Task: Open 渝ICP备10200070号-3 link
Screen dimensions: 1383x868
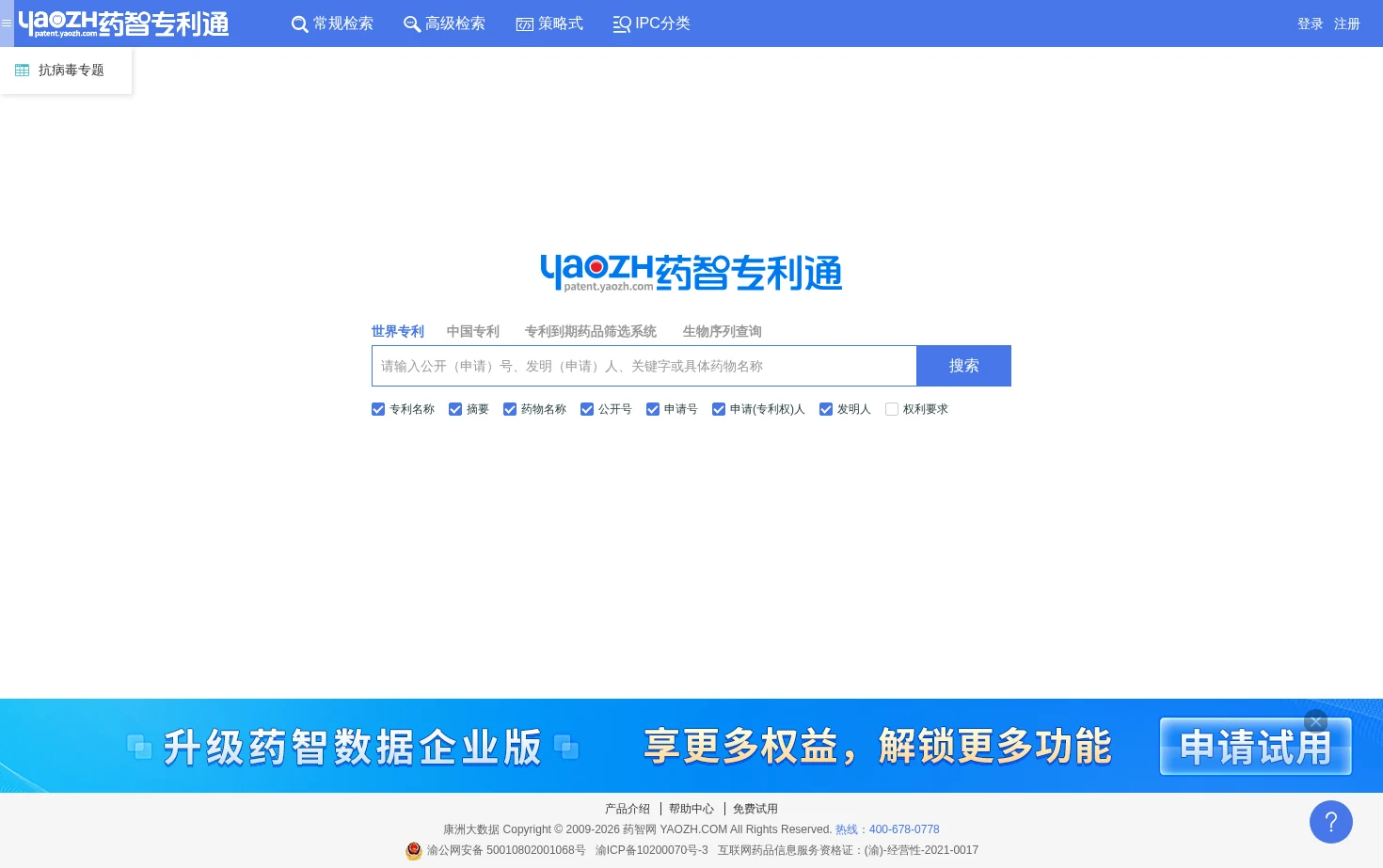Action: (x=652, y=850)
